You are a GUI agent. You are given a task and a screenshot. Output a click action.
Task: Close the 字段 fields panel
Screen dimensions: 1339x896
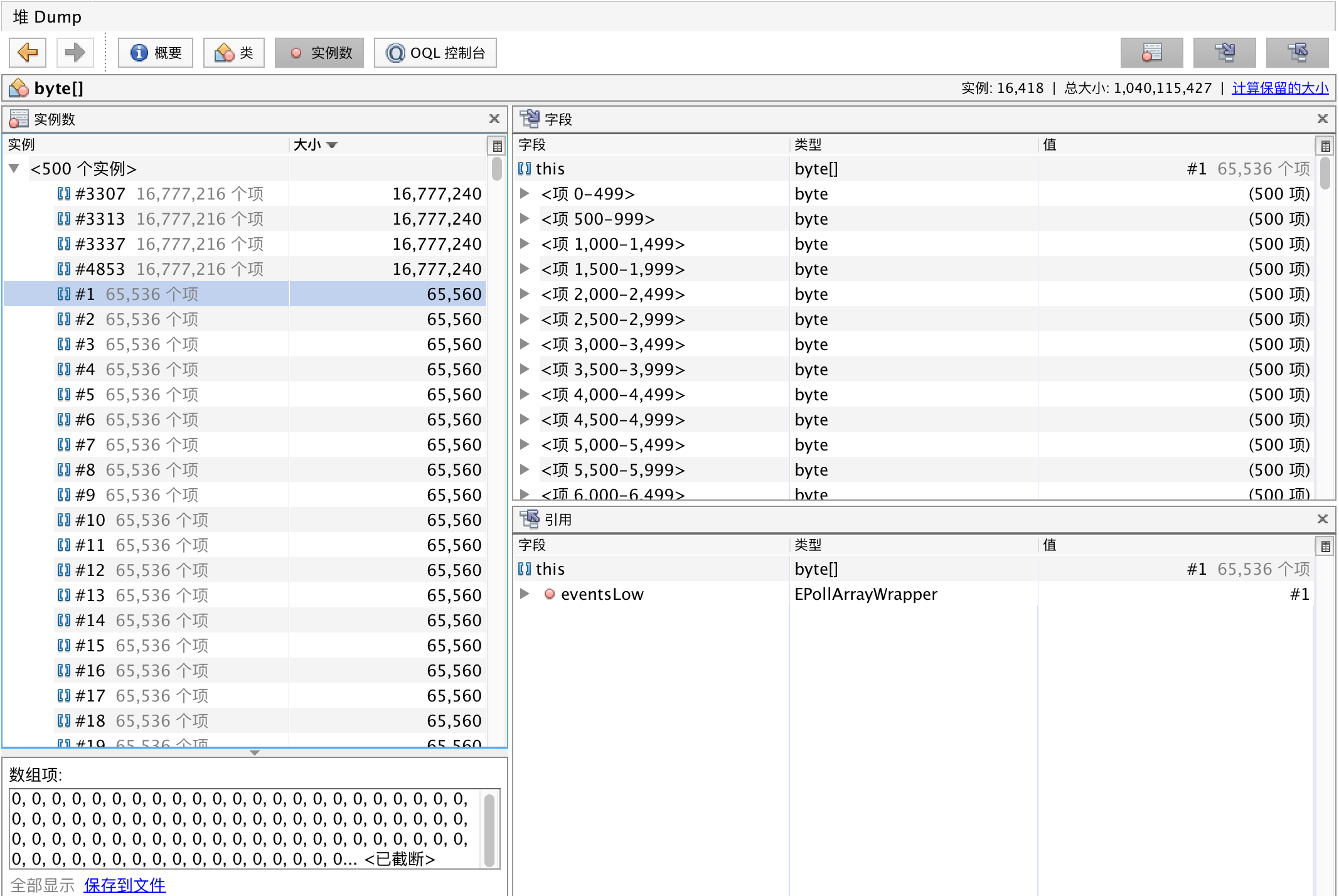pyautogui.click(x=1323, y=119)
